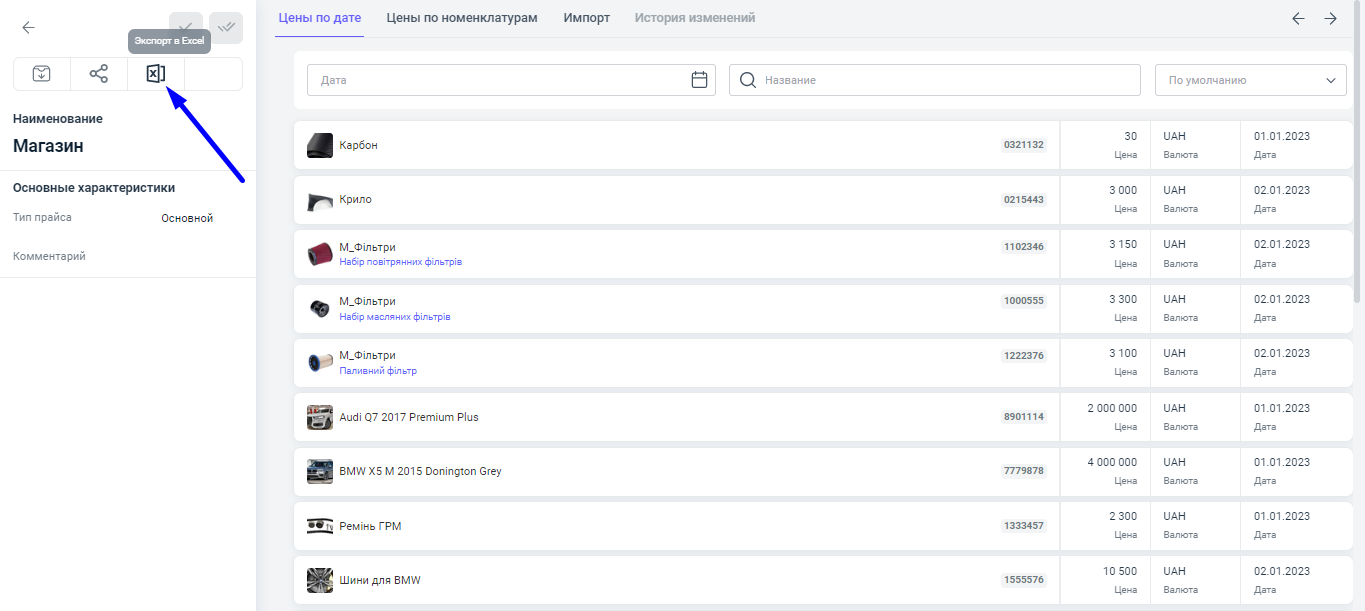Go back using the left arrow icon
Screen dimensions: 1365x611
(x=28, y=28)
